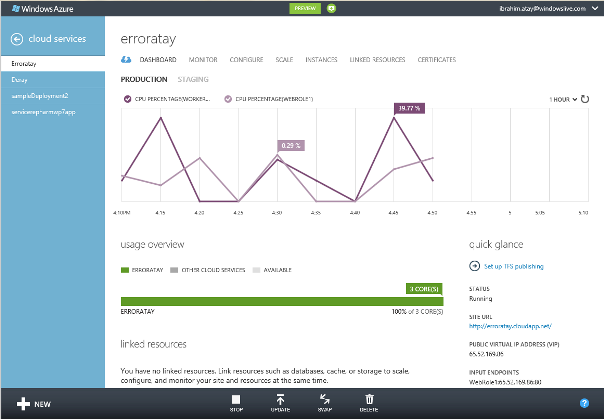The width and height of the screenshot is (604, 419).
Task: Switch to the DASHBOARD tab
Action: tap(158, 60)
